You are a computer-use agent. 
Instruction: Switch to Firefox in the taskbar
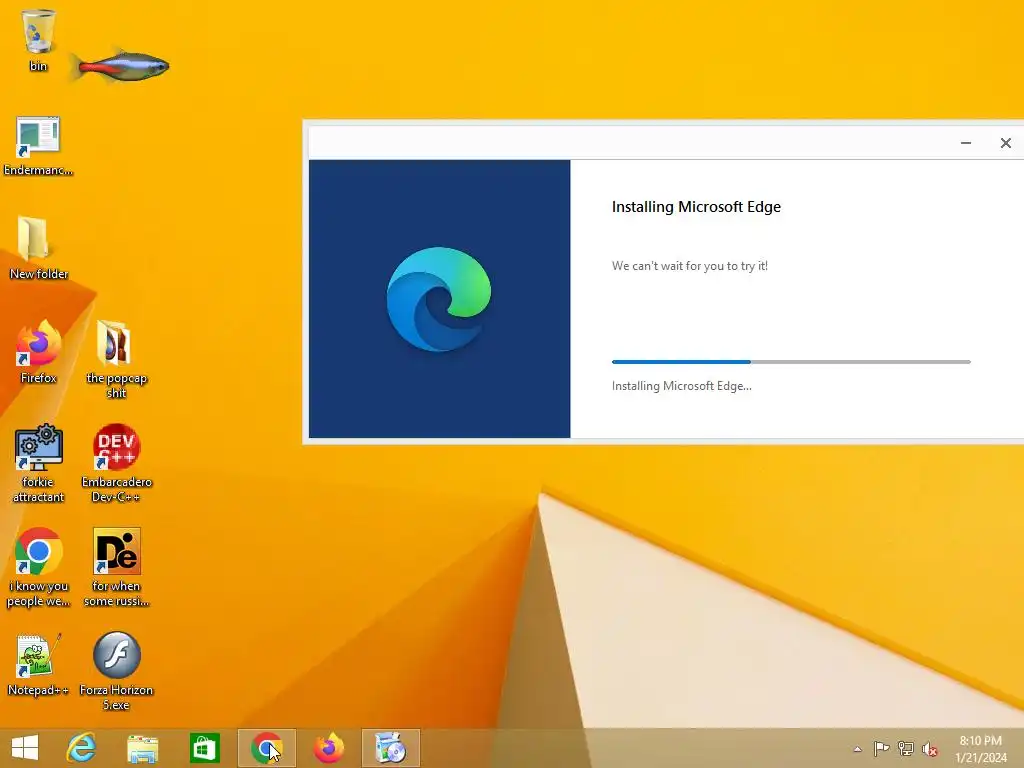coord(328,748)
